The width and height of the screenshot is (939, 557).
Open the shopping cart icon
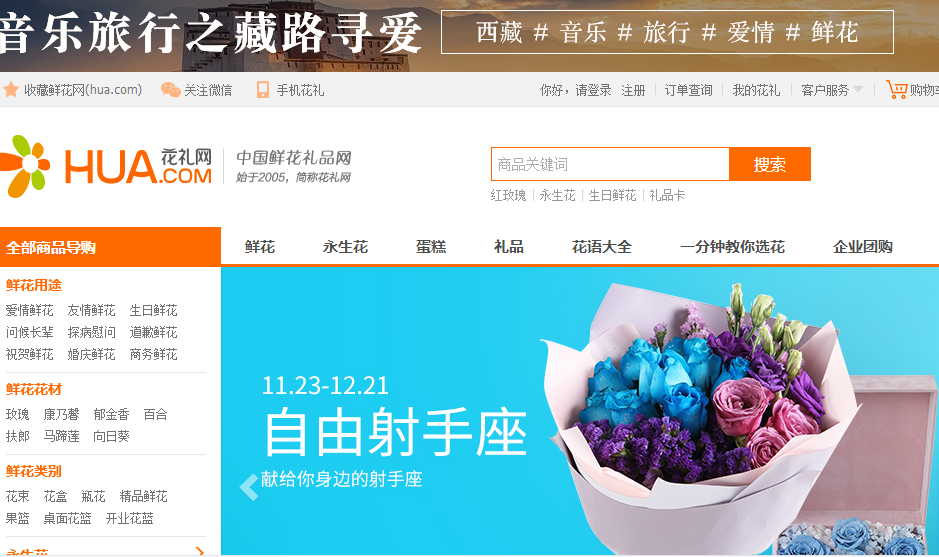[896, 90]
